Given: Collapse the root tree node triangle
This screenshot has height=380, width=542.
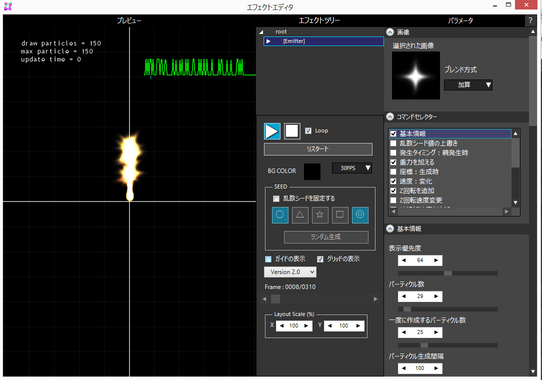Looking at the screenshot, I should point(262,32).
